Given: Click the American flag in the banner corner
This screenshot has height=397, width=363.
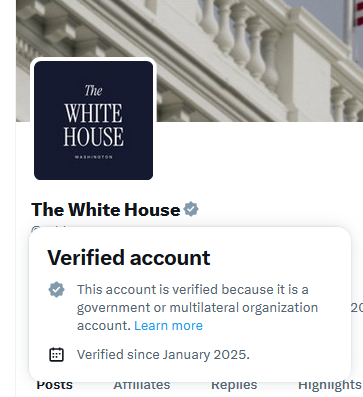Looking at the screenshot, I should tap(358, 13).
